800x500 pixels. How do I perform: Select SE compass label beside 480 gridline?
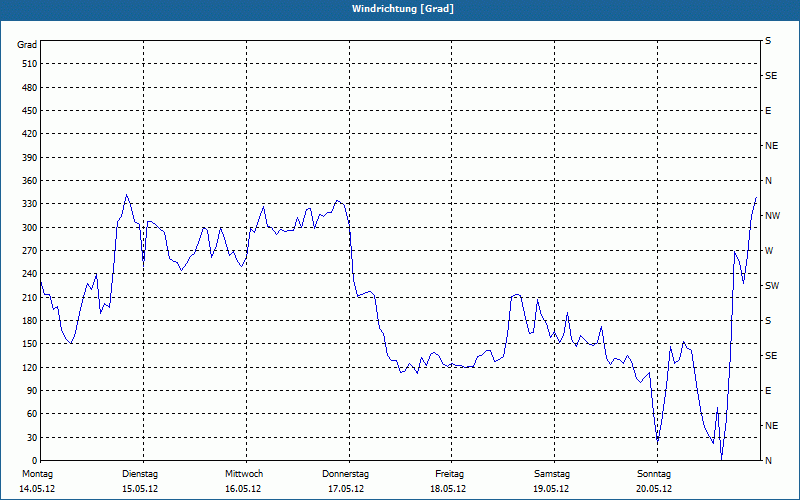pos(771,76)
